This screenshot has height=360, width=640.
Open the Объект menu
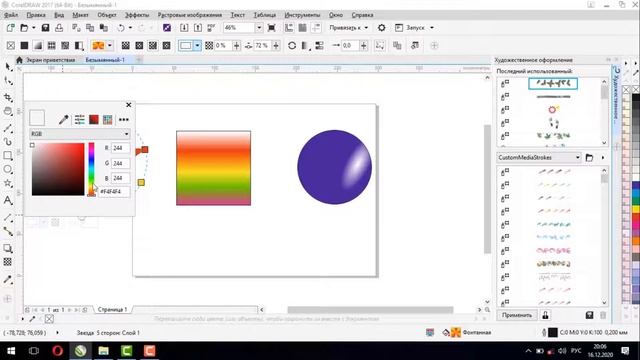point(107,15)
